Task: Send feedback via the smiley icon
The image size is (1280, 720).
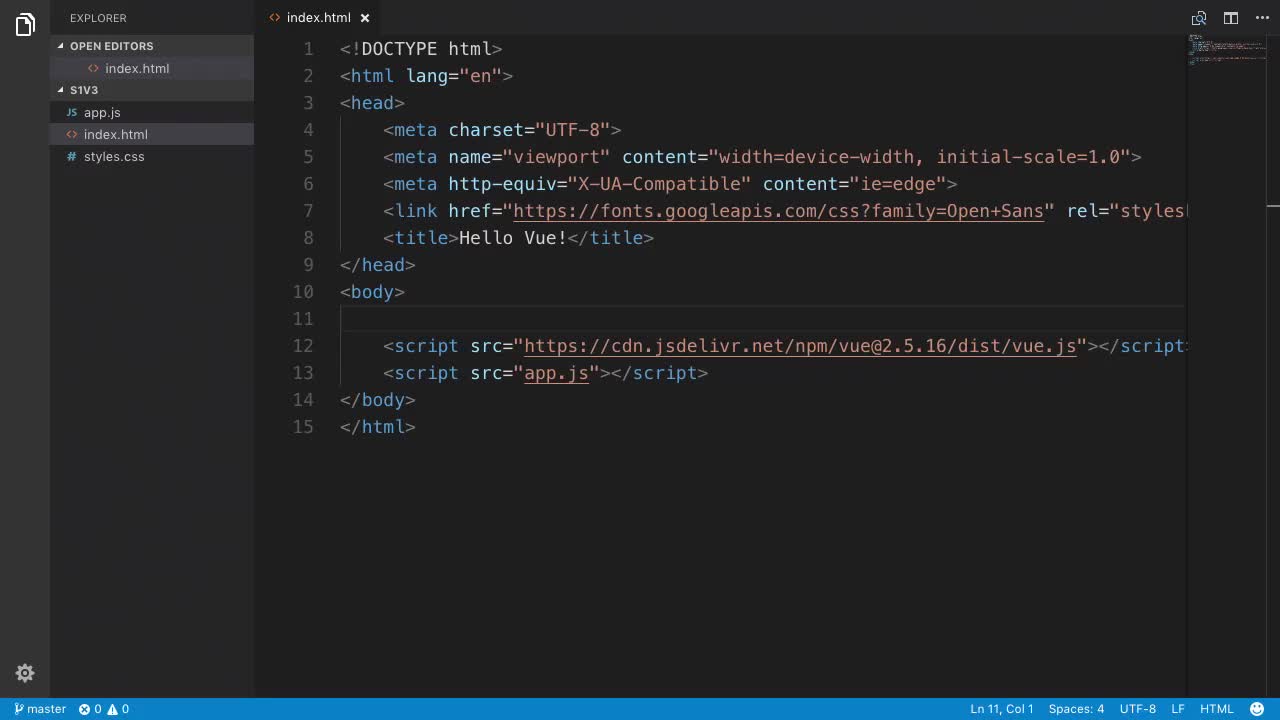Action: [x=1255, y=709]
